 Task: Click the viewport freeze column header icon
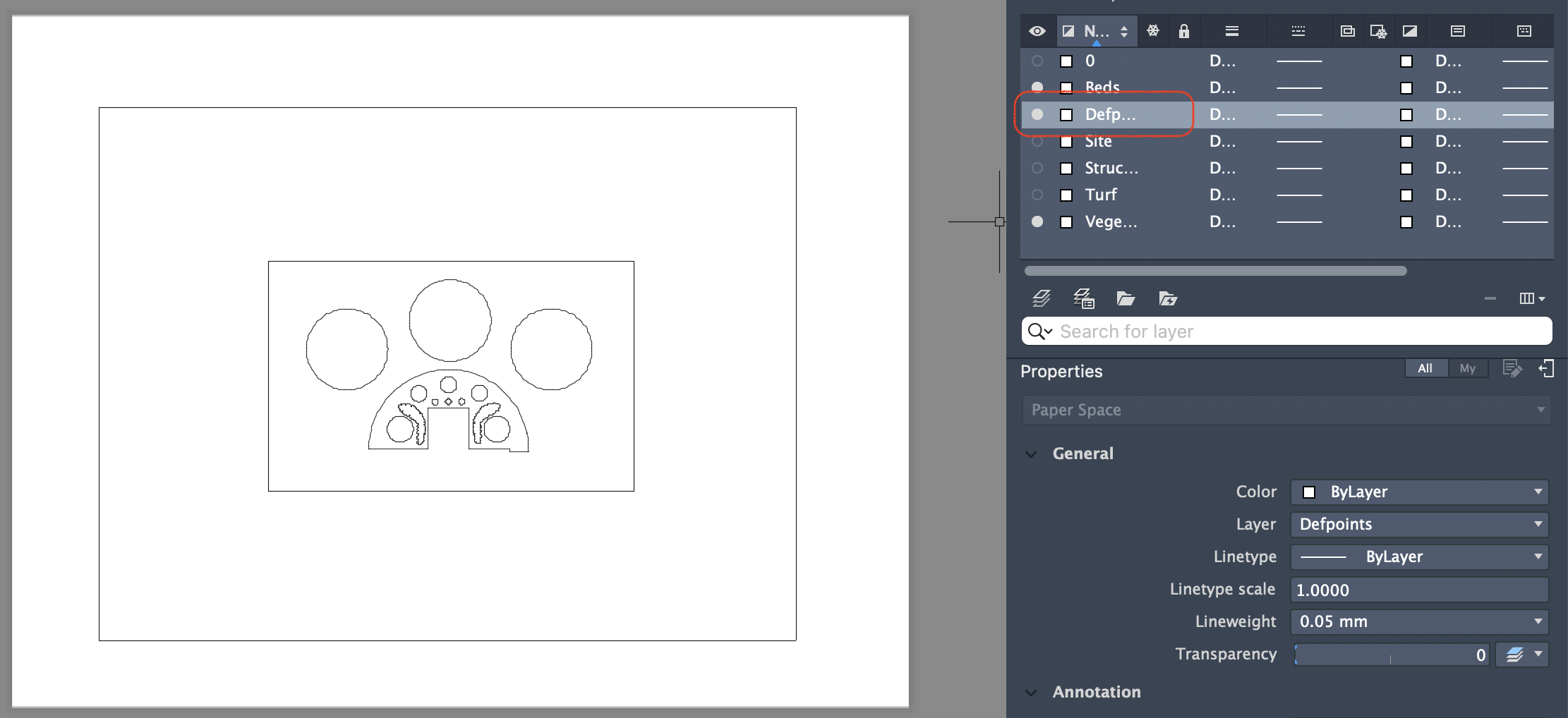[1378, 31]
